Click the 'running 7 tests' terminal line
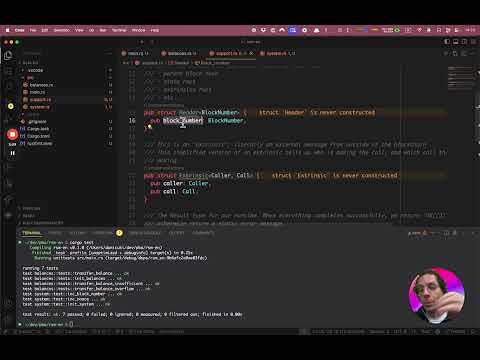480x360 pixels. [x=40, y=268]
